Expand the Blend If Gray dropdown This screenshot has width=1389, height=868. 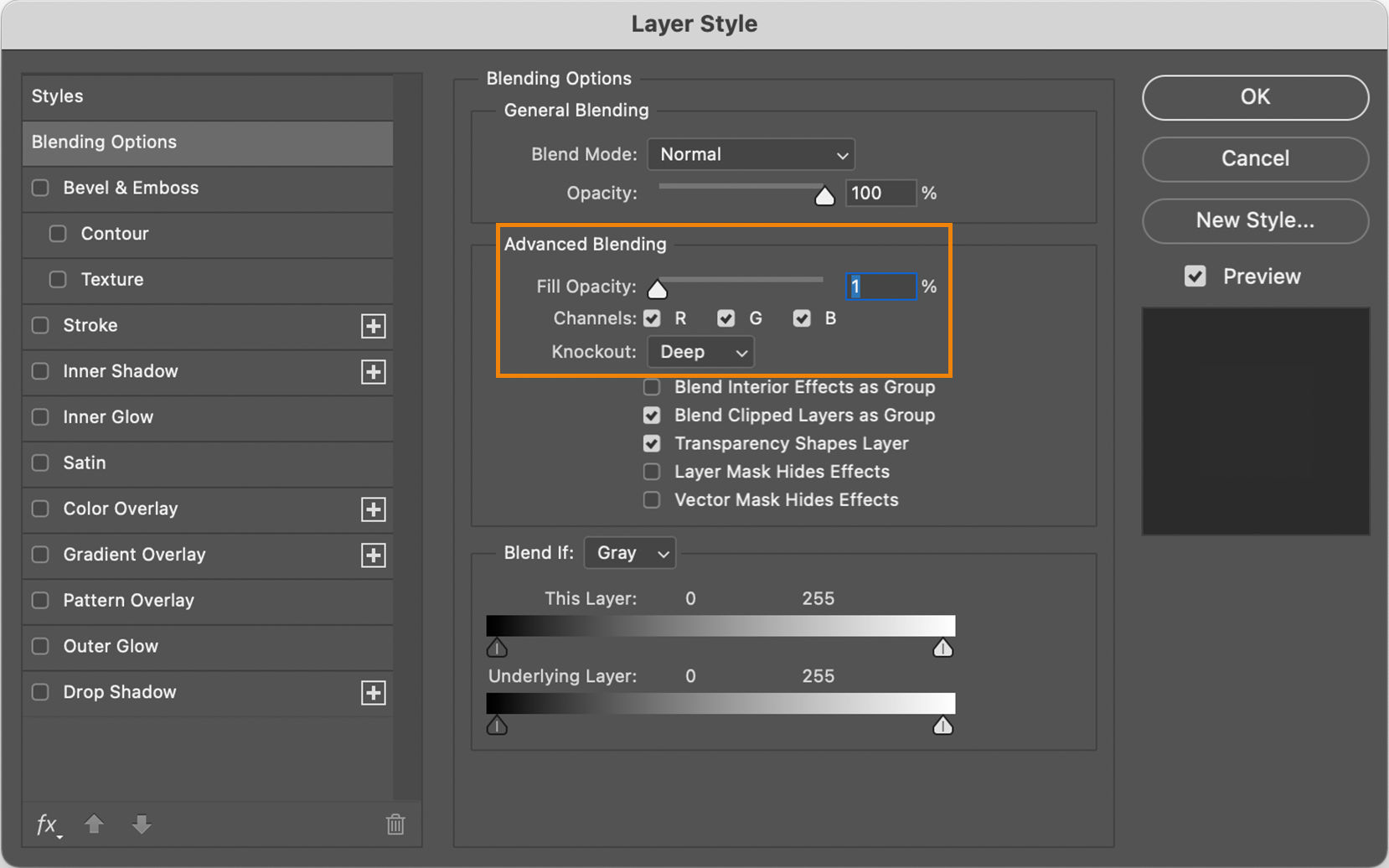coord(630,553)
